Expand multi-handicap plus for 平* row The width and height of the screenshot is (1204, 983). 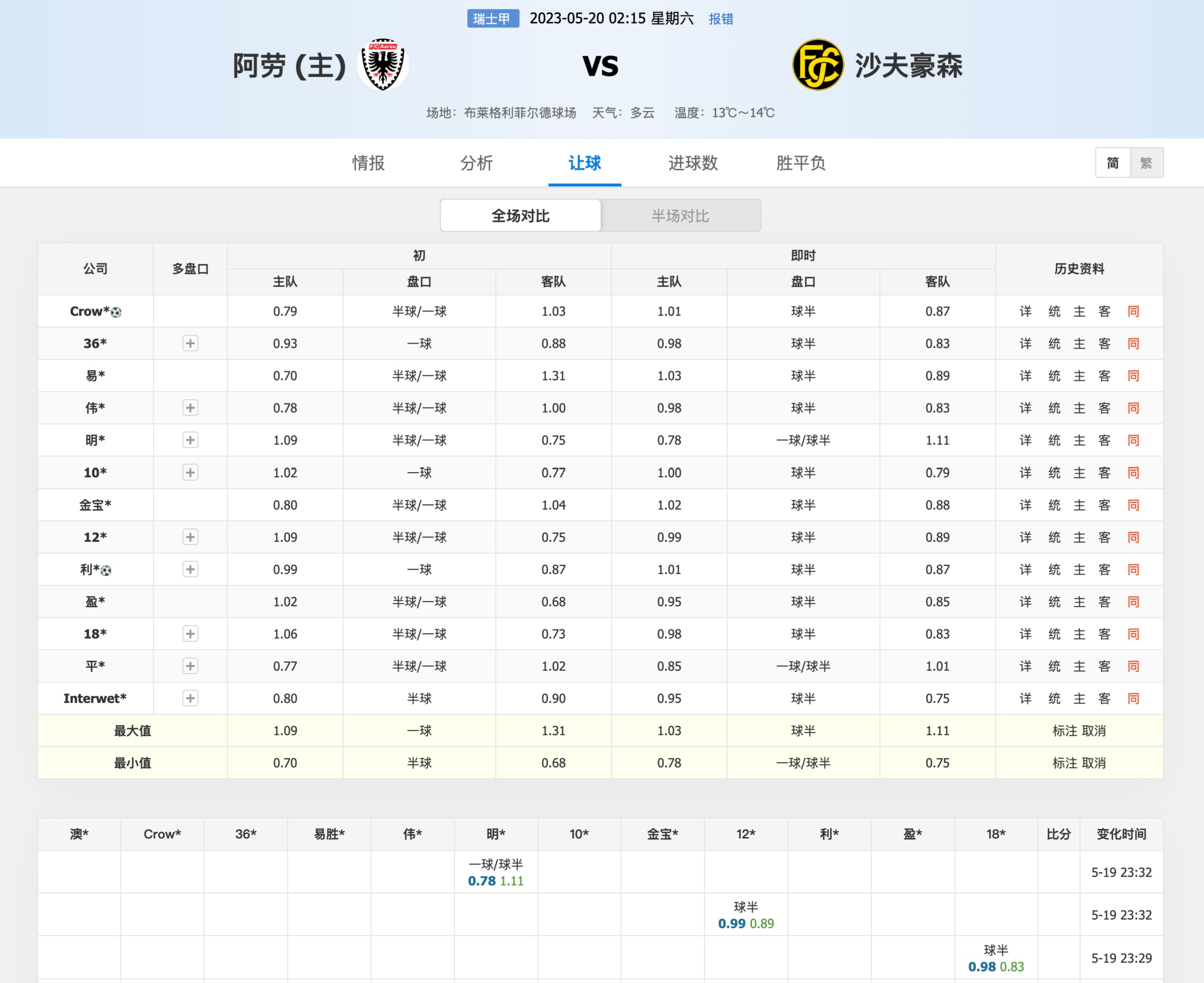(x=190, y=666)
